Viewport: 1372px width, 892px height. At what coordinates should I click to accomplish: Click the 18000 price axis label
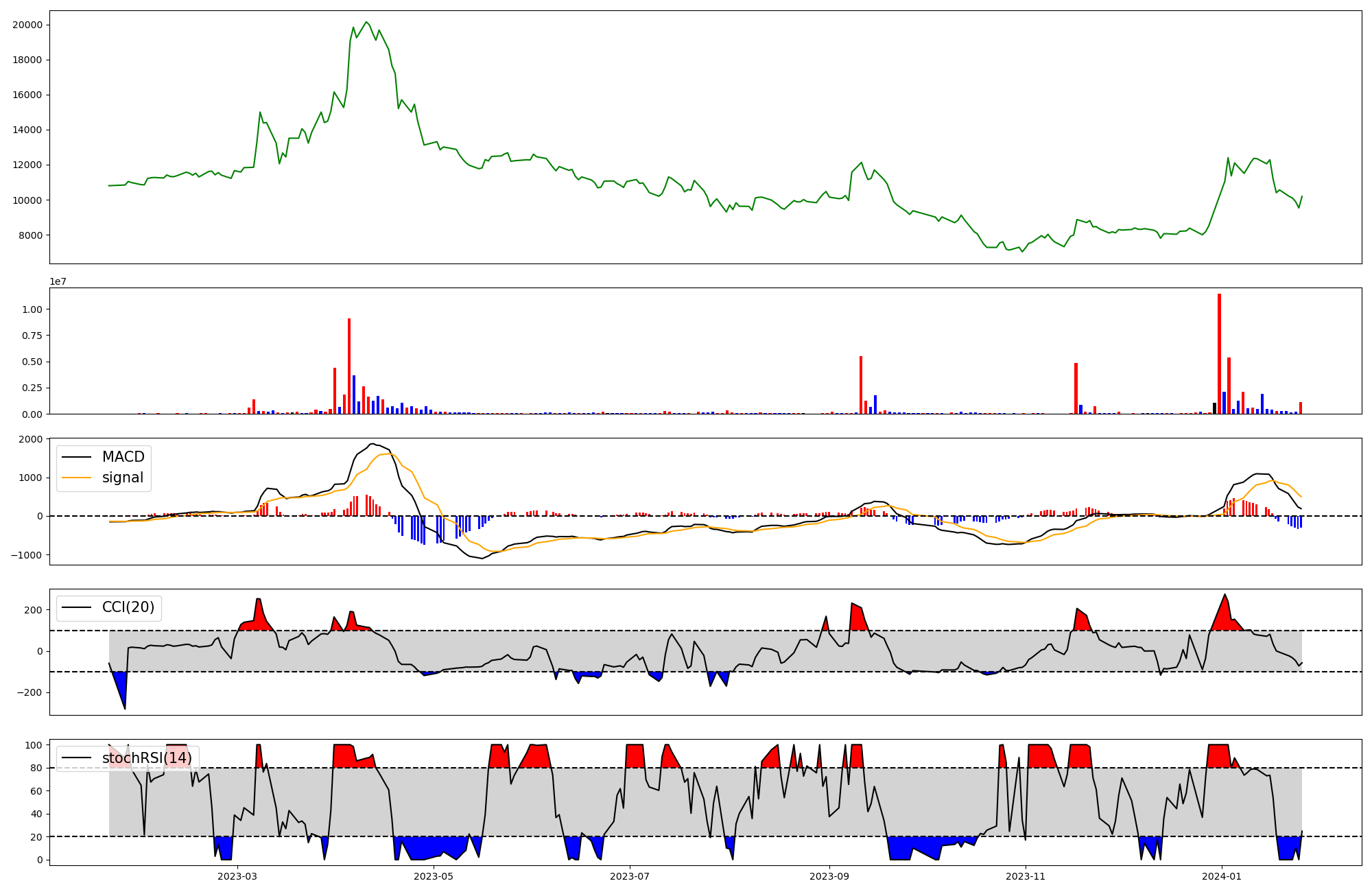point(27,60)
